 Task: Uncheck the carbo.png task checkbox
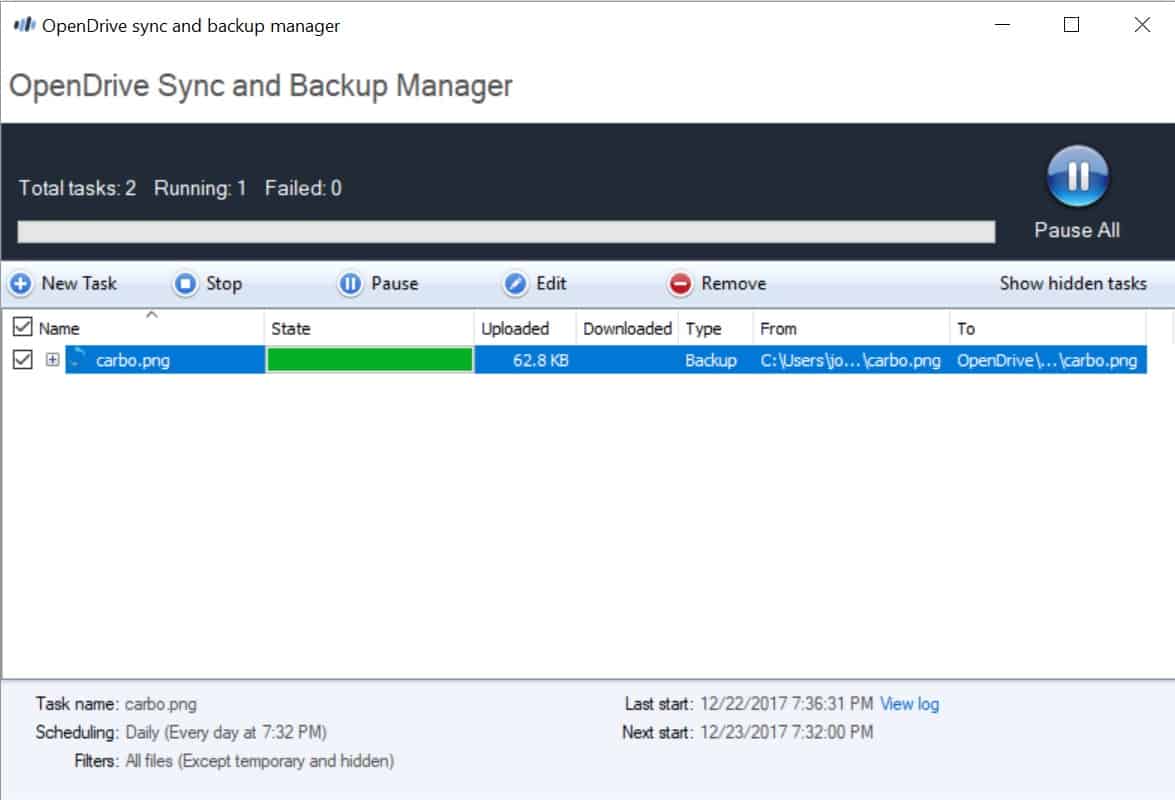tap(22, 361)
